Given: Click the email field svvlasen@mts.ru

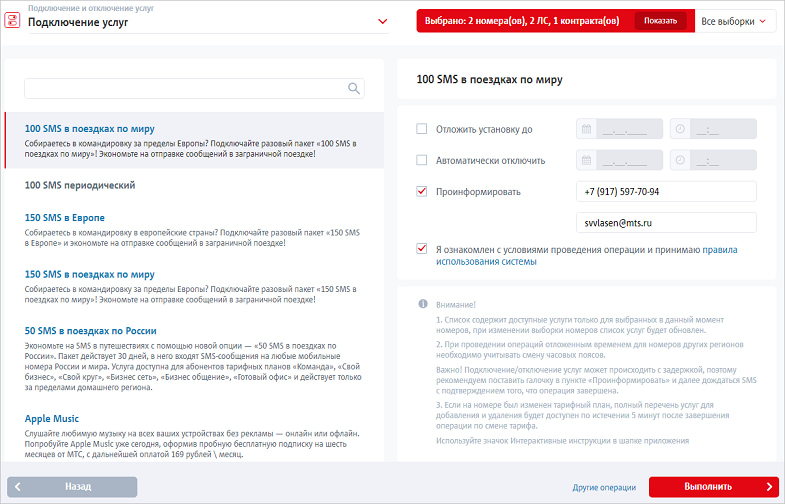Looking at the screenshot, I should 666,223.
